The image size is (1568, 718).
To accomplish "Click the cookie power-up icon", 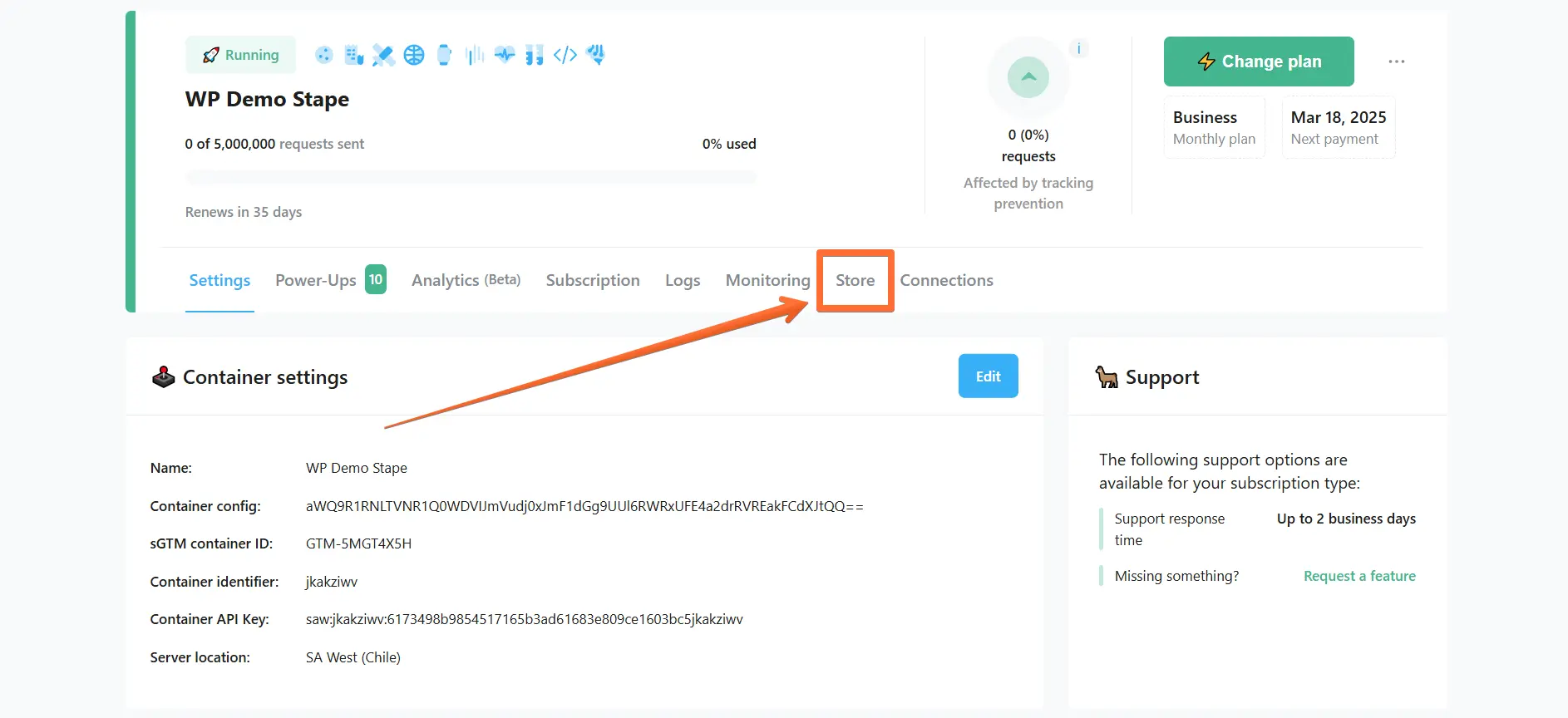I will click(324, 55).
